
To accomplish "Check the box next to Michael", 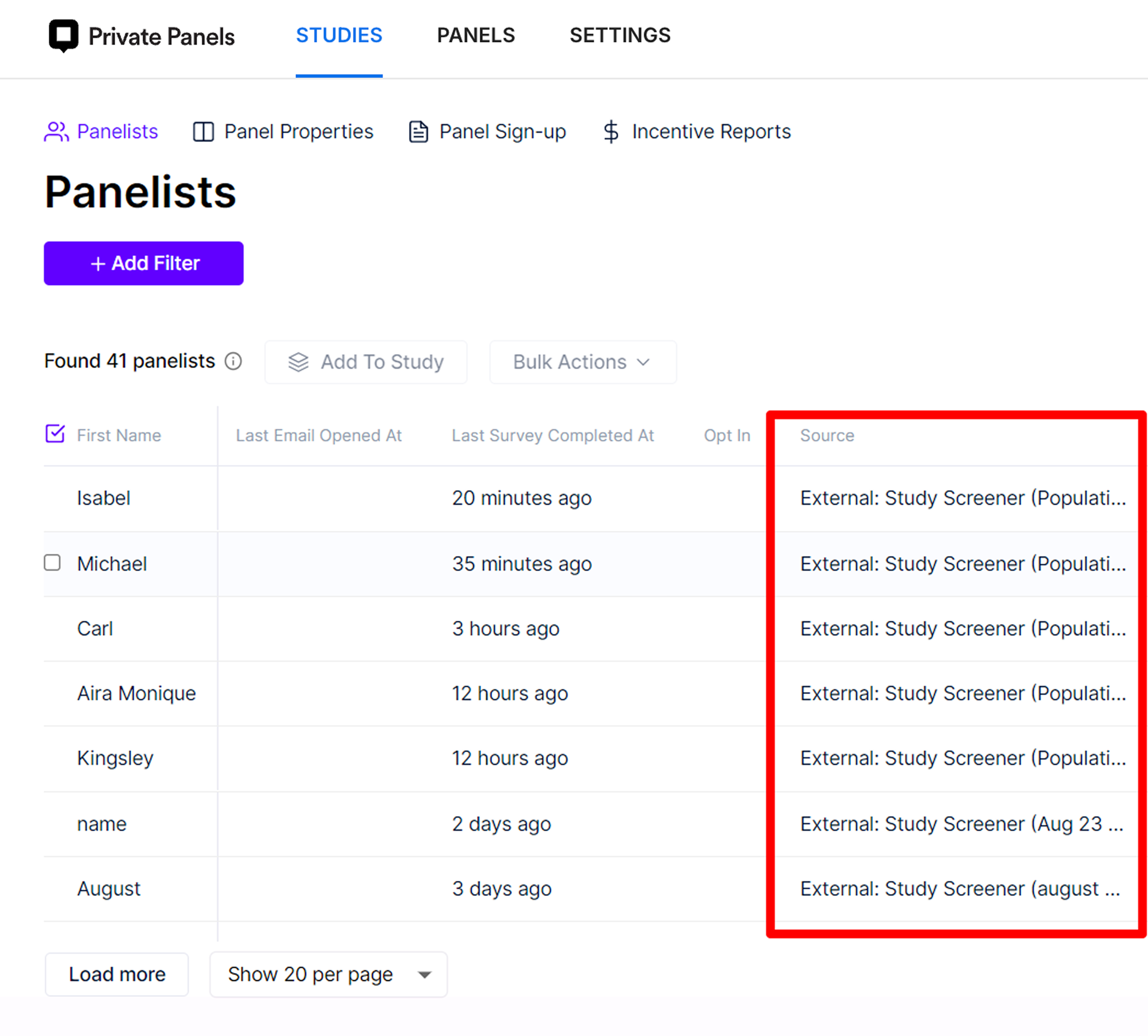I will pyautogui.click(x=52, y=563).
